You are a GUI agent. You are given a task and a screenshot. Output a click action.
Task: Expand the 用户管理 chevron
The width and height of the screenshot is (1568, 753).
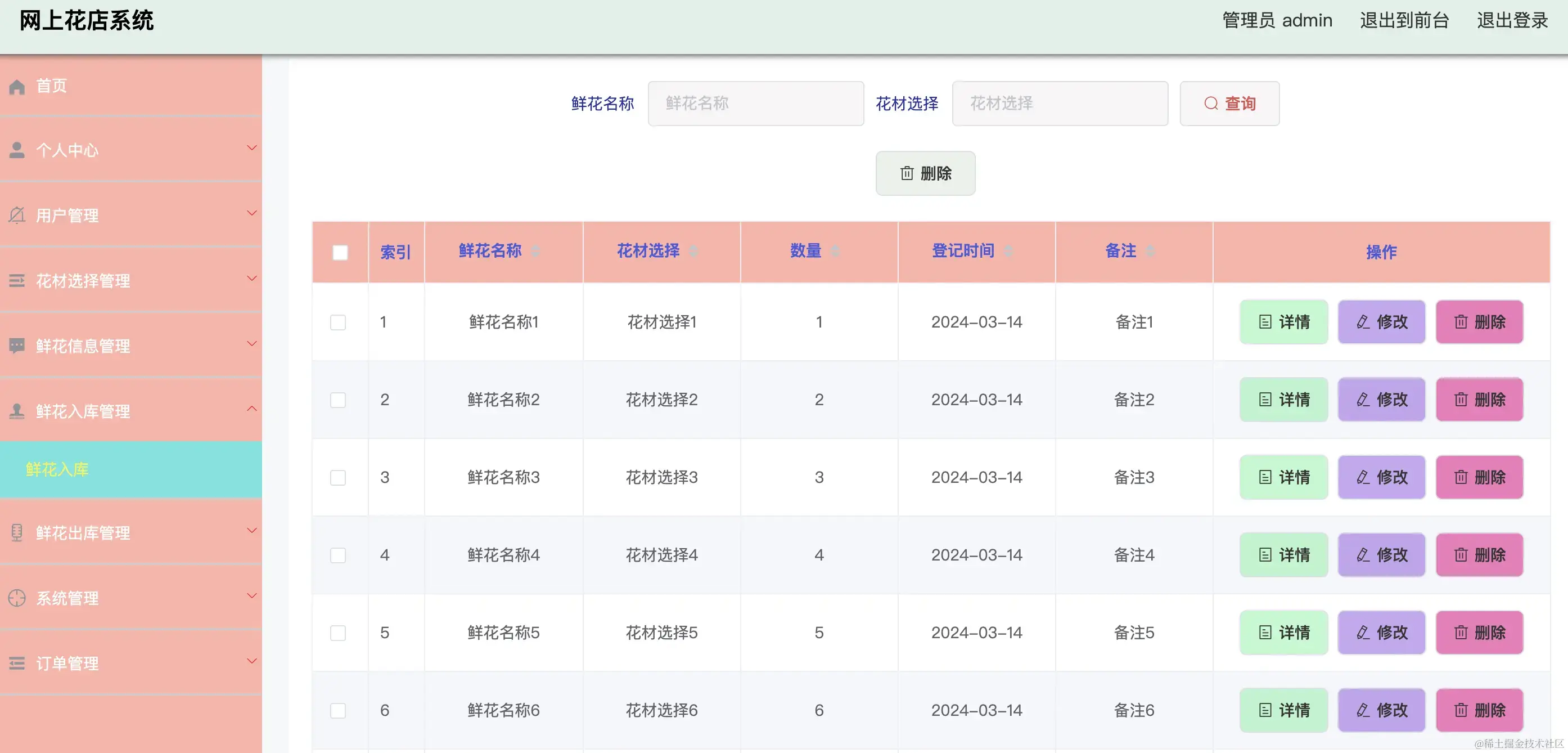251,213
